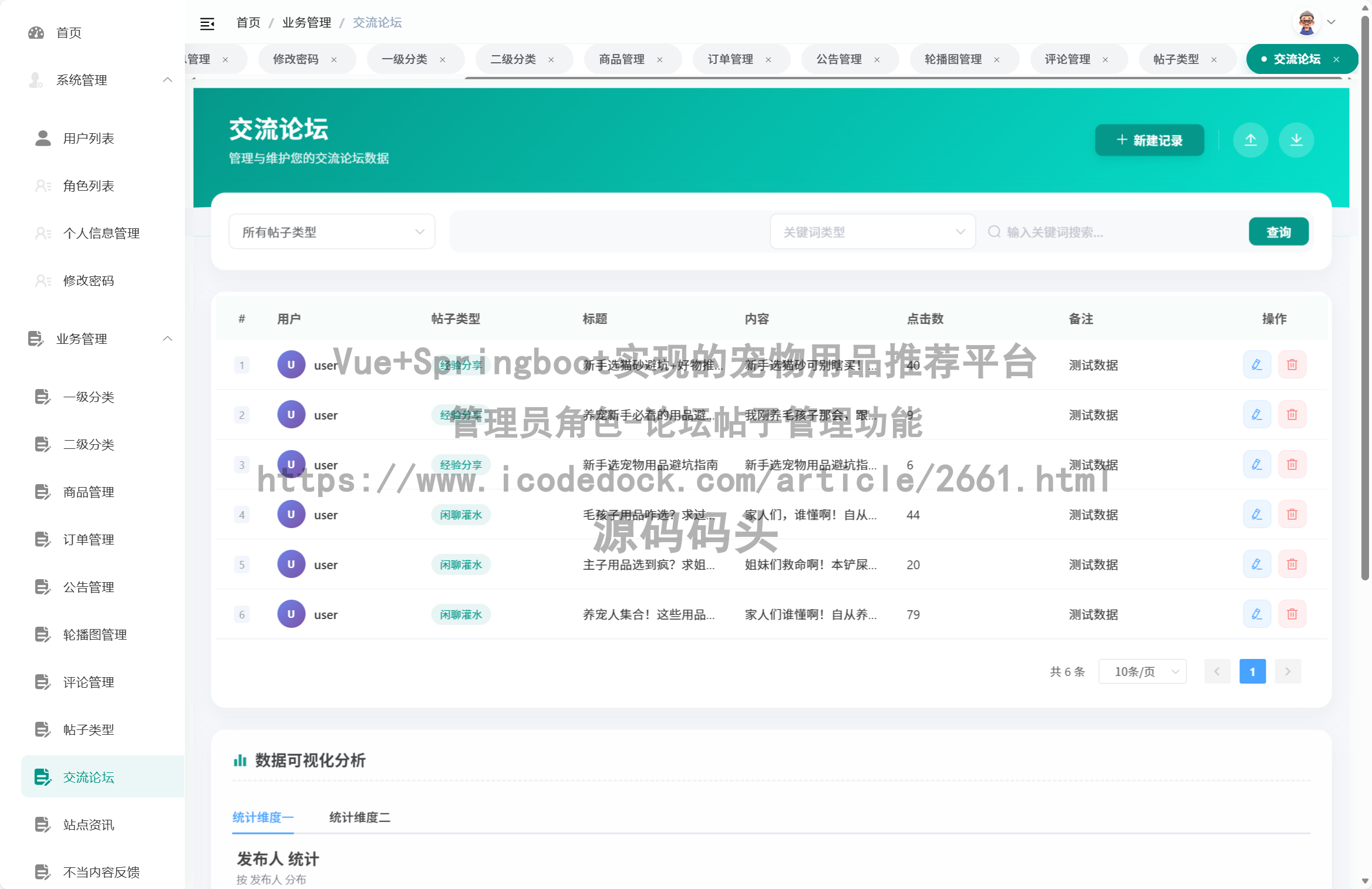Collapse the 系统管理 sidebar section
Screen dimensions: 1372x889
click(168, 80)
